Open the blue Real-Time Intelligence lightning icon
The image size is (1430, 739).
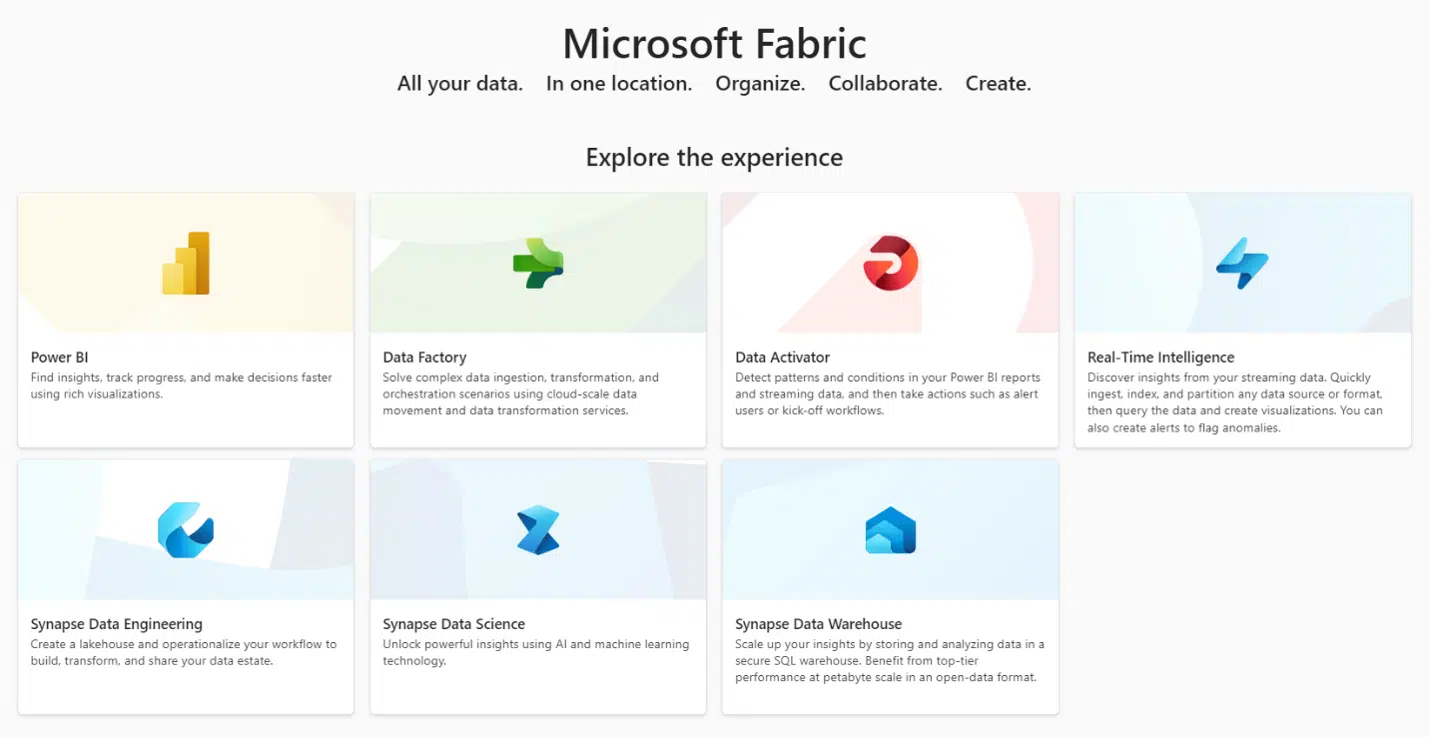[1242, 263]
